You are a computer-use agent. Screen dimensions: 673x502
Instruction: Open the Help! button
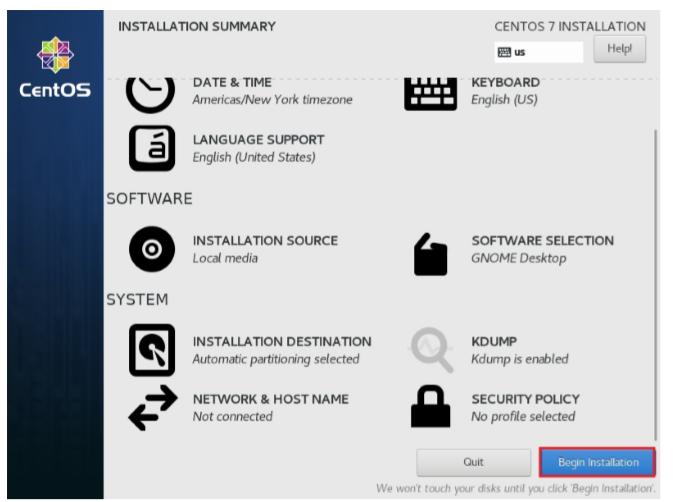pyautogui.click(x=619, y=49)
